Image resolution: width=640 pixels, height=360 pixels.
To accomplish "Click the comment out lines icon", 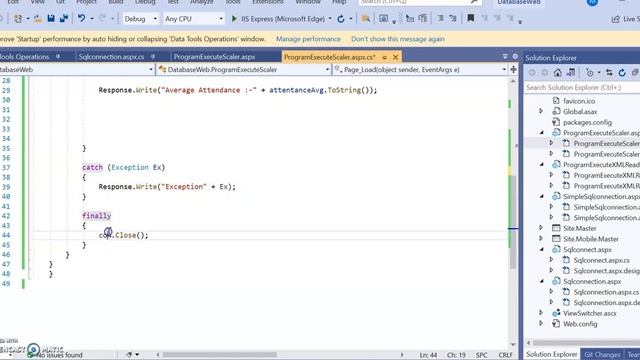I will point(440,18).
